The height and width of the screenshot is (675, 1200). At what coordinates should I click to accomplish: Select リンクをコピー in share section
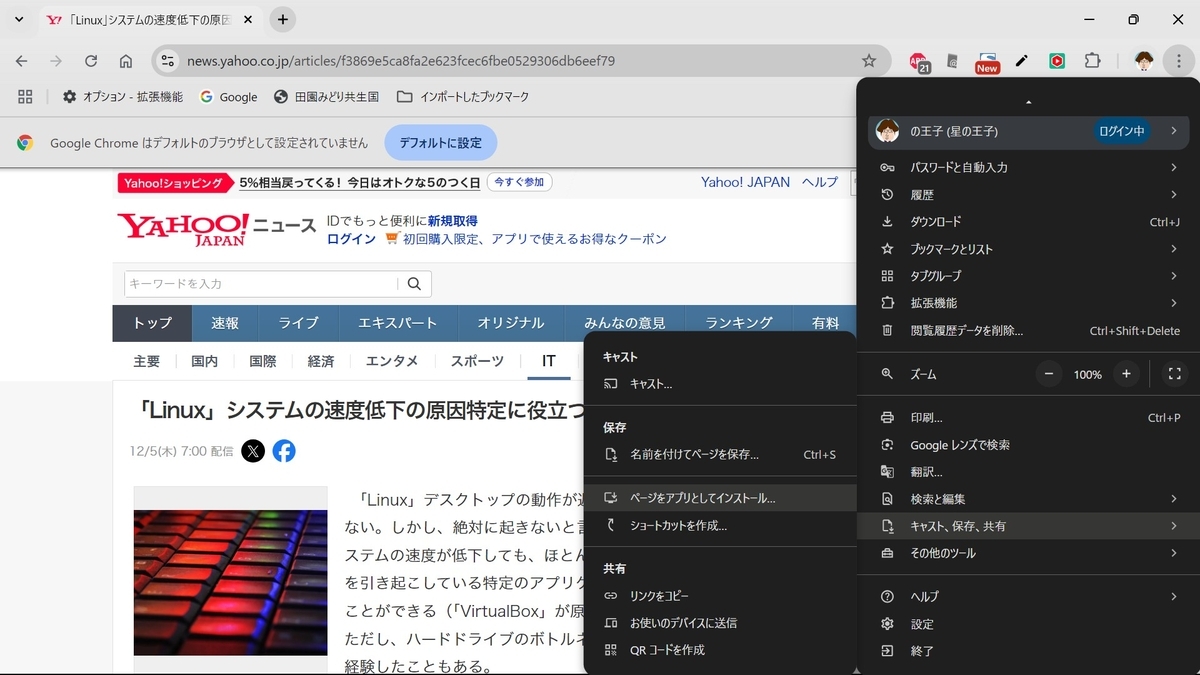click(720, 596)
